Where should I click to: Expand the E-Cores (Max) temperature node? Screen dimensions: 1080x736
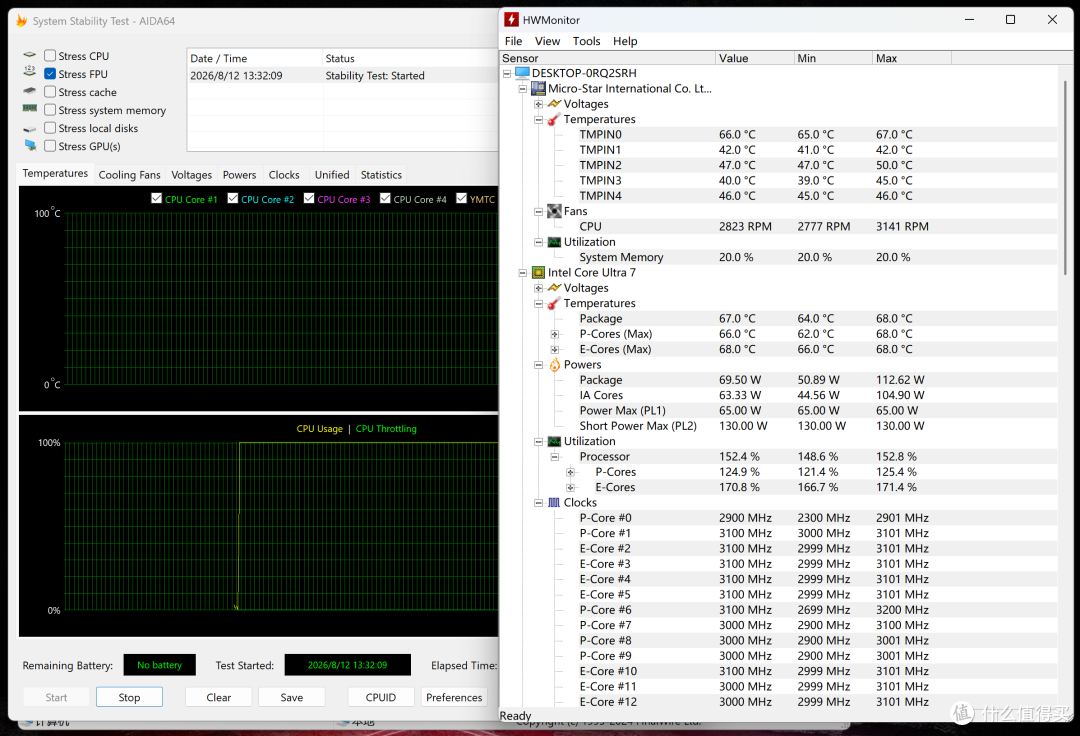554,349
